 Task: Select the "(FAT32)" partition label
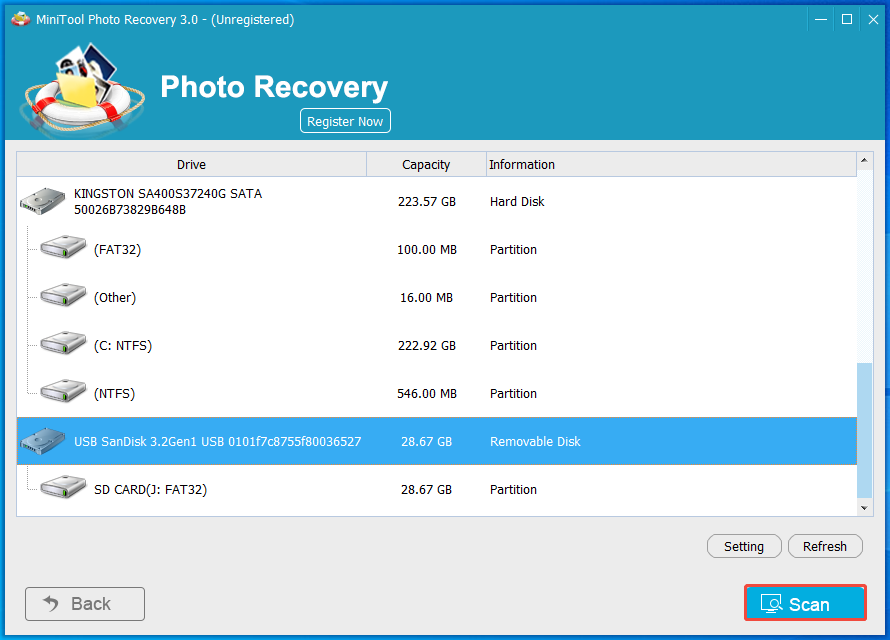(x=117, y=250)
